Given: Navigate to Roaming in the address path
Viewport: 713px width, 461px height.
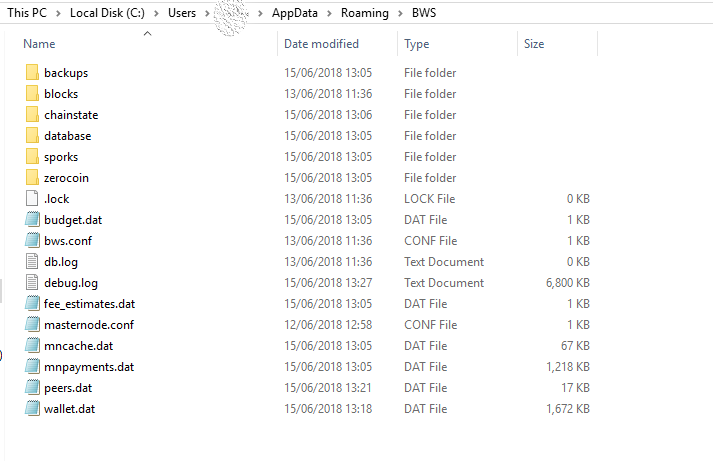Looking at the screenshot, I should click(x=365, y=13).
